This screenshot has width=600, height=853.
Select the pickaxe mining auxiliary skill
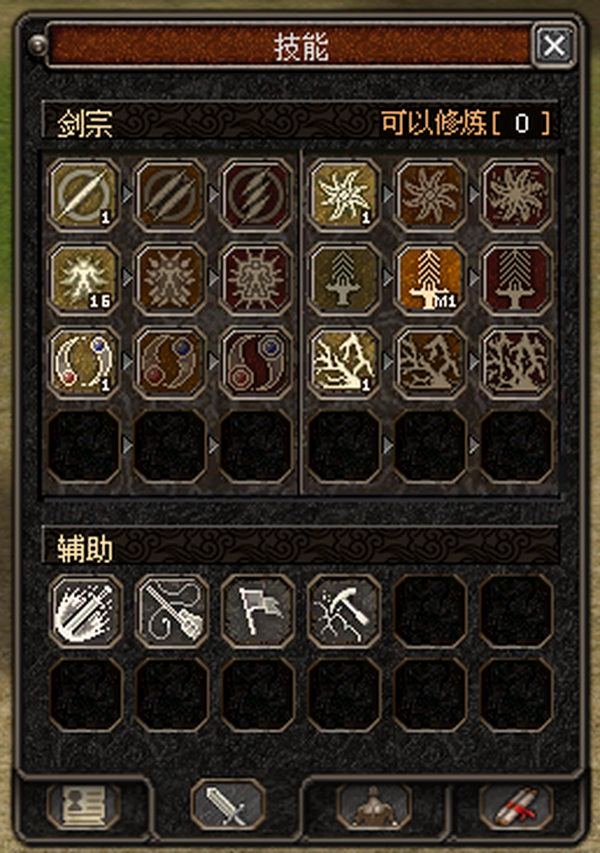coord(343,611)
